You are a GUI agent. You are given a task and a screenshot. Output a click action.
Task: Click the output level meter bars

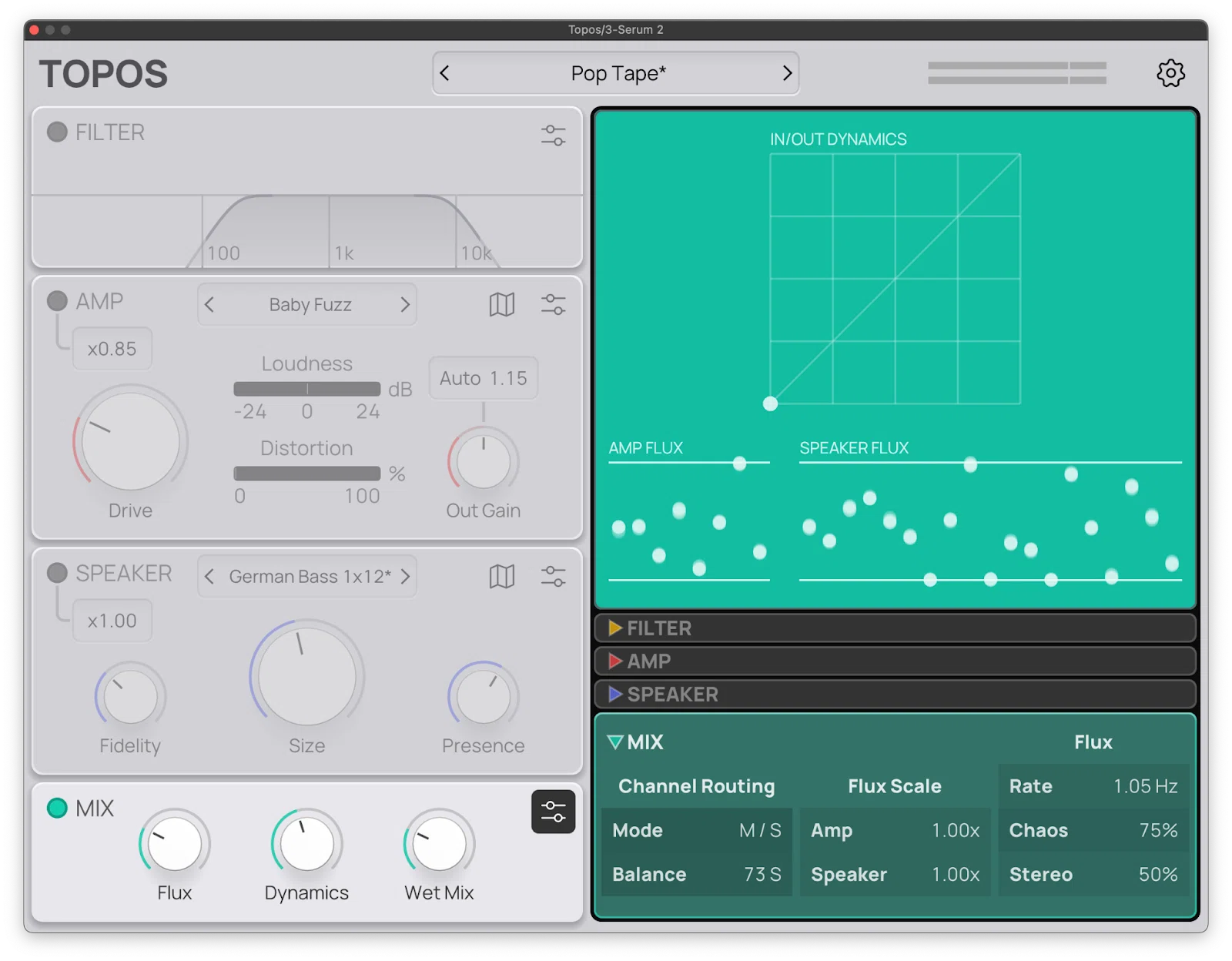point(1016,73)
